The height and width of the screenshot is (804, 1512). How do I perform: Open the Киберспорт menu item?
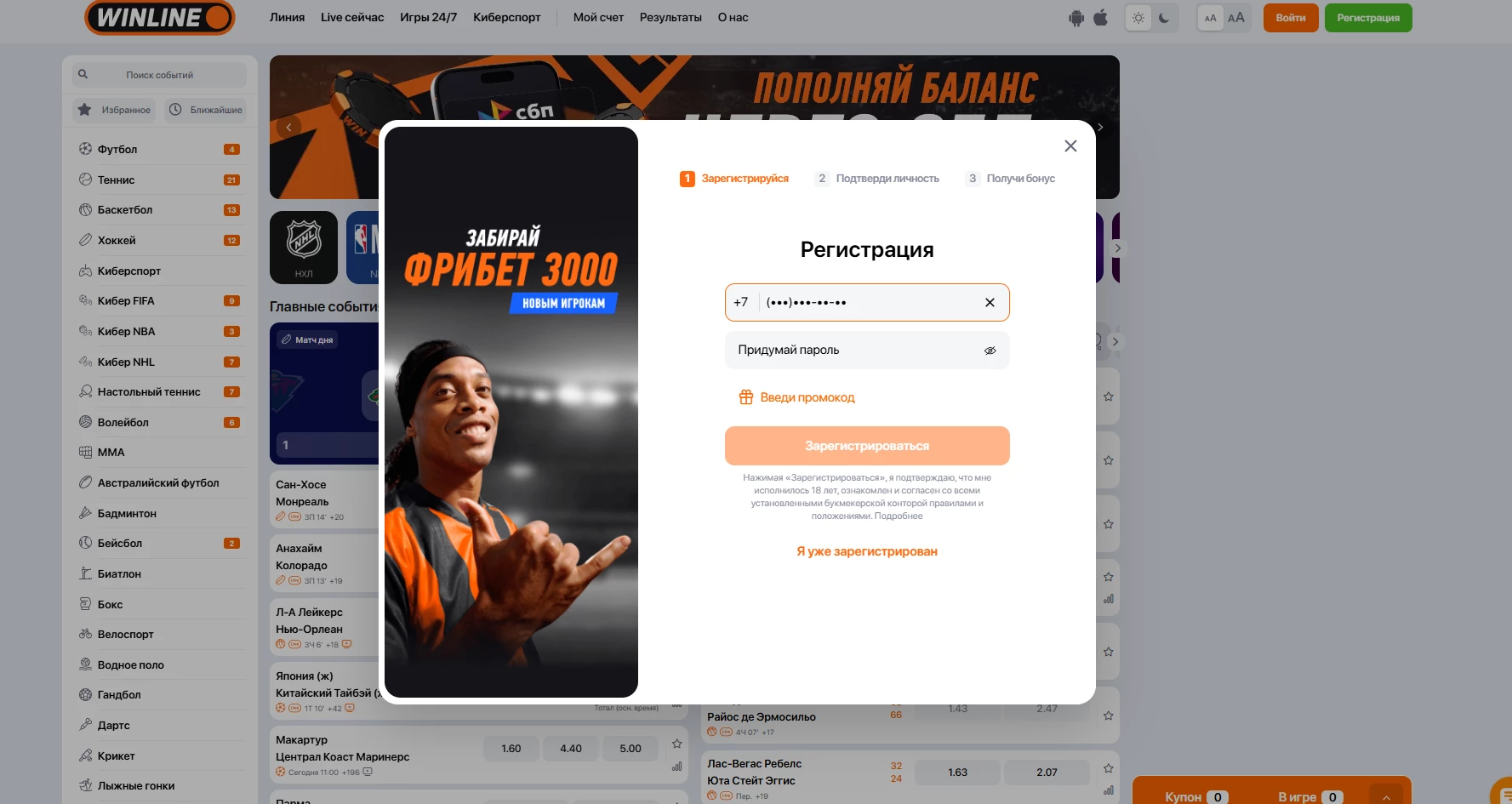click(507, 17)
